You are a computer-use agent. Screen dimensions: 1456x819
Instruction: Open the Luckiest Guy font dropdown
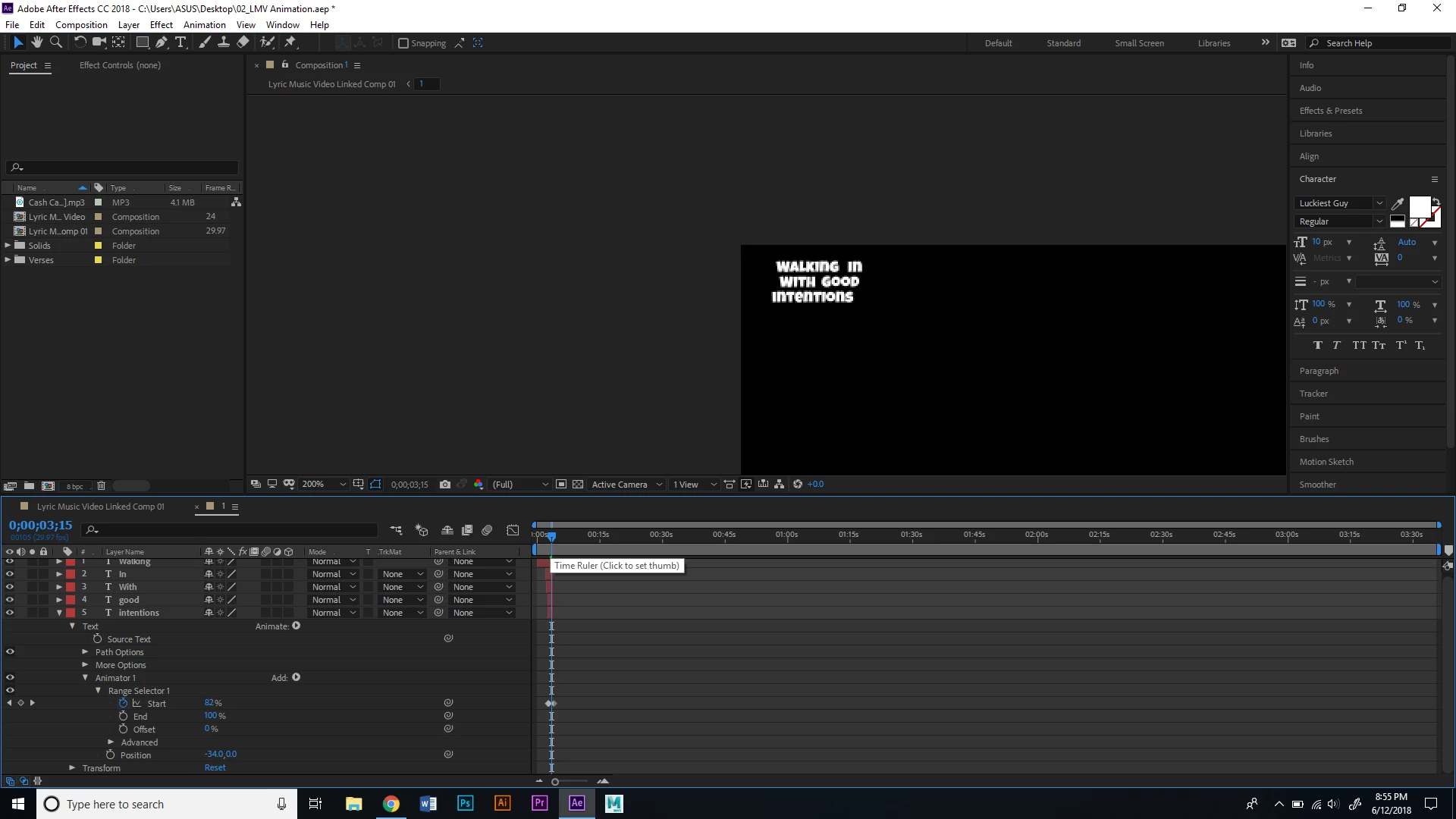[1379, 203]
